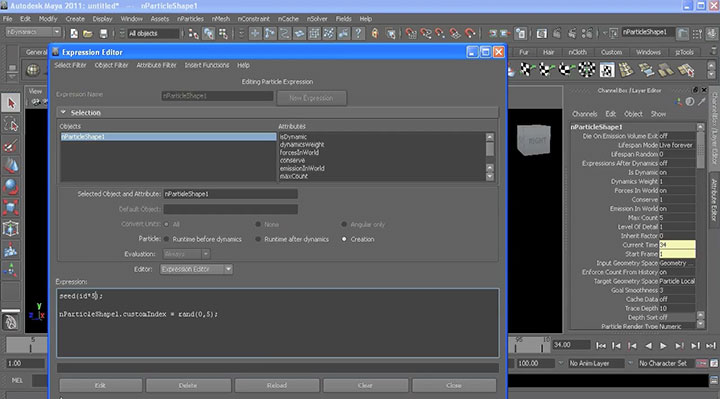The width and height of the screenshot is (720, 399).
Task: Click the Play forwards button
Action: tap(663, 345)
